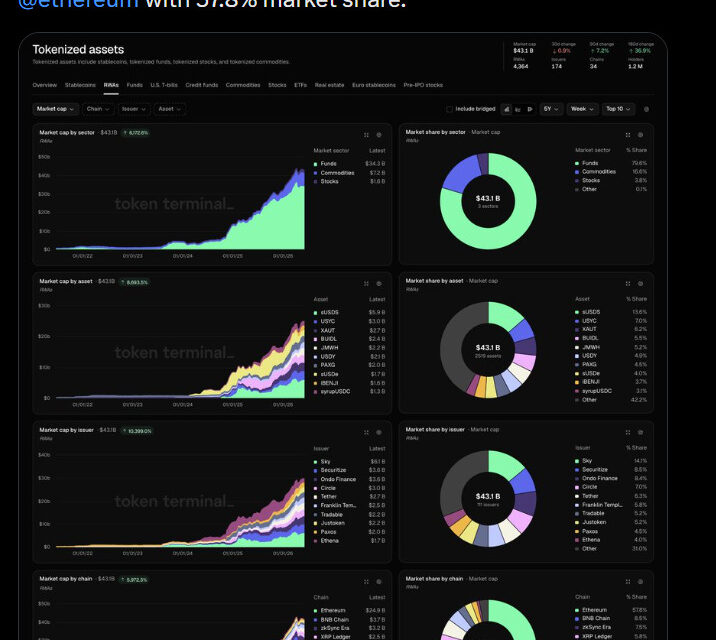Open settings for Market share by asset chart
Screen dimensions: 716x640
pos(641,283)
